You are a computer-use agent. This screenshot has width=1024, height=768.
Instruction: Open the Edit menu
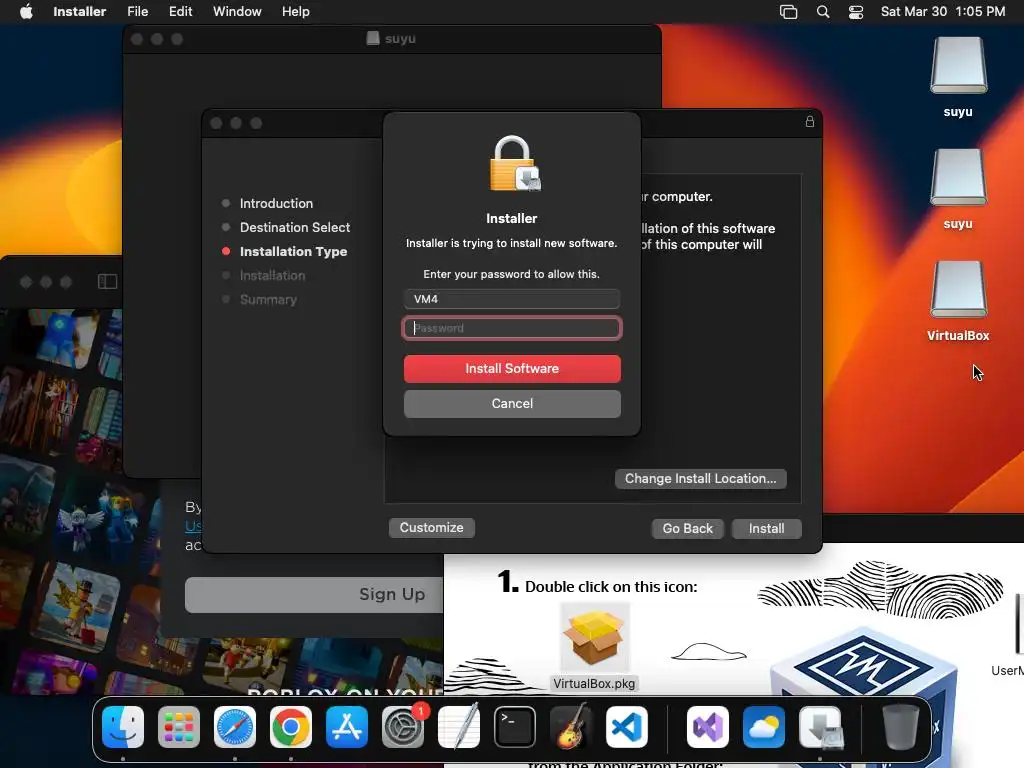[180, 11]
